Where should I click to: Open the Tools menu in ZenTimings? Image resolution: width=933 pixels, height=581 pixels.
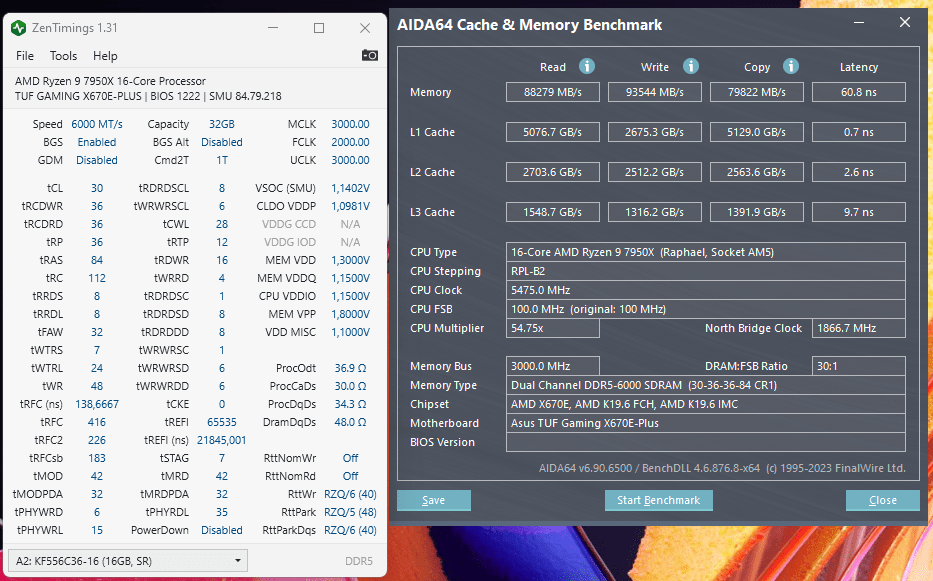point(63,56)
